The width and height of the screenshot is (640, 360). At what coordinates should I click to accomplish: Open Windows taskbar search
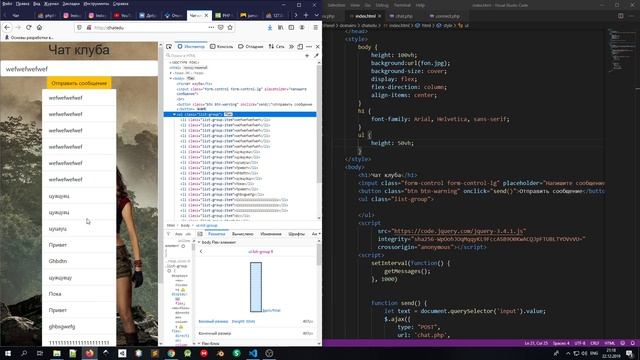[x=24, y=353]
